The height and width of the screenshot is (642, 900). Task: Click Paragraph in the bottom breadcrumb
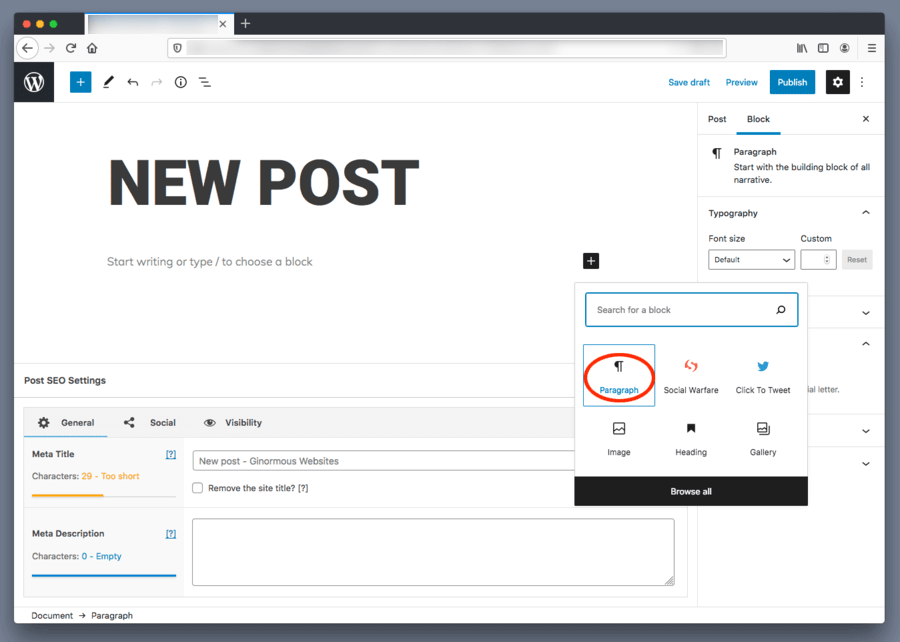pyautogui.click(x=112, y=616)
